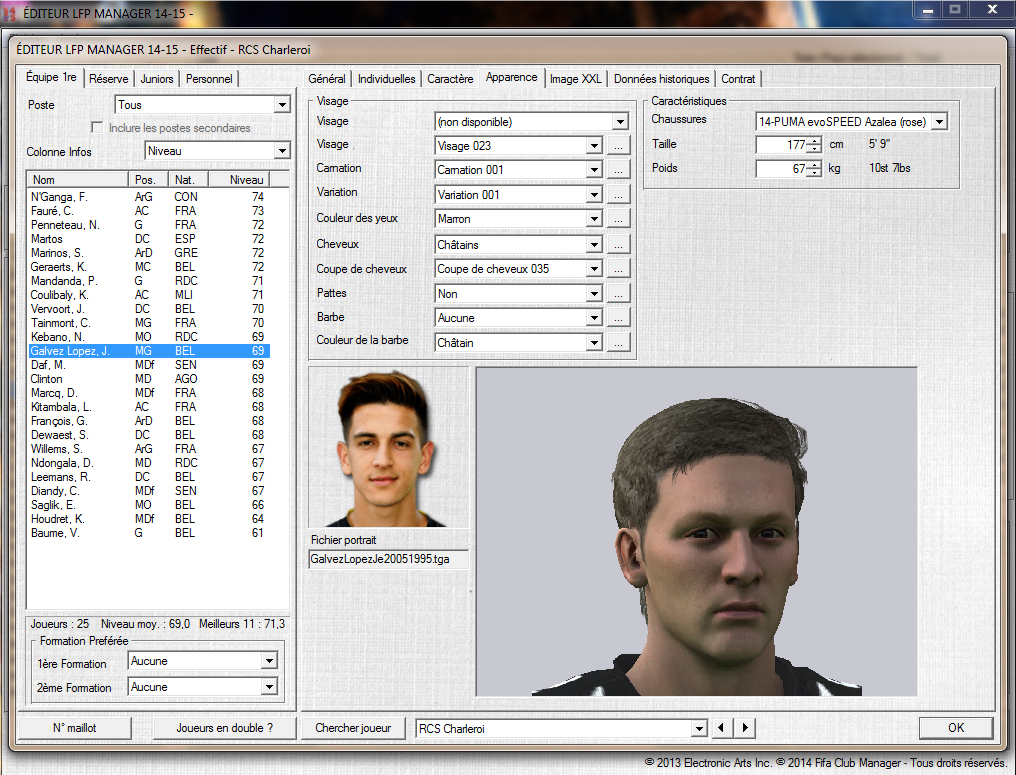1016x775 pixels.
Task: Open the Image XXL tab
Action: (575, 78)
